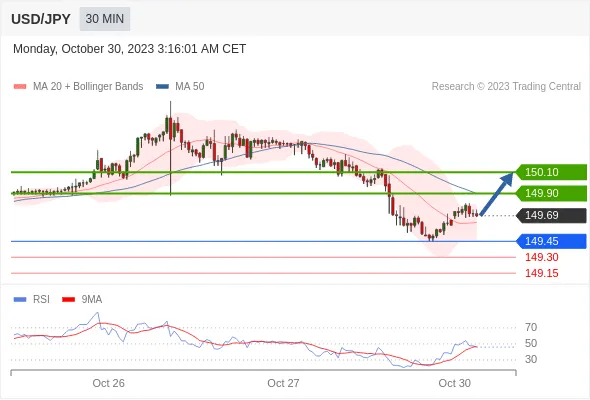Click the RSI axis value 70
This screenshot has width=590, height=400.
(x=531, y=327)
